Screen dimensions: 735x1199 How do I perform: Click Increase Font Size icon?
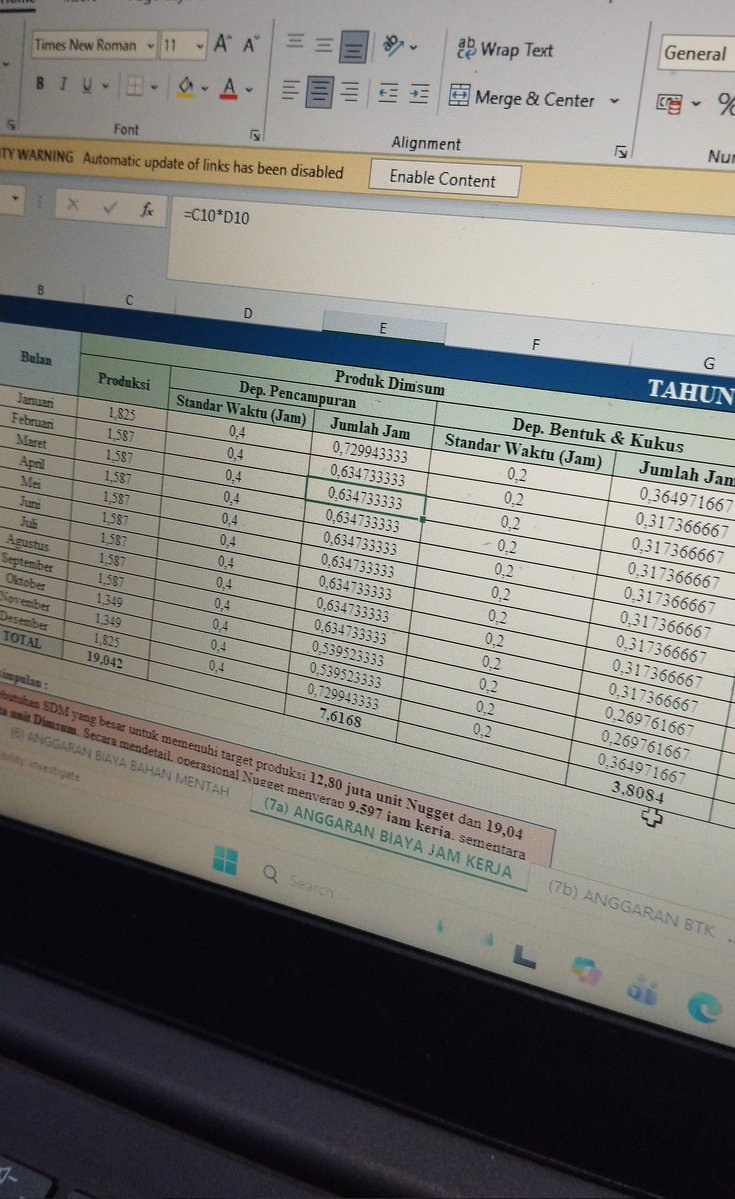222,44
